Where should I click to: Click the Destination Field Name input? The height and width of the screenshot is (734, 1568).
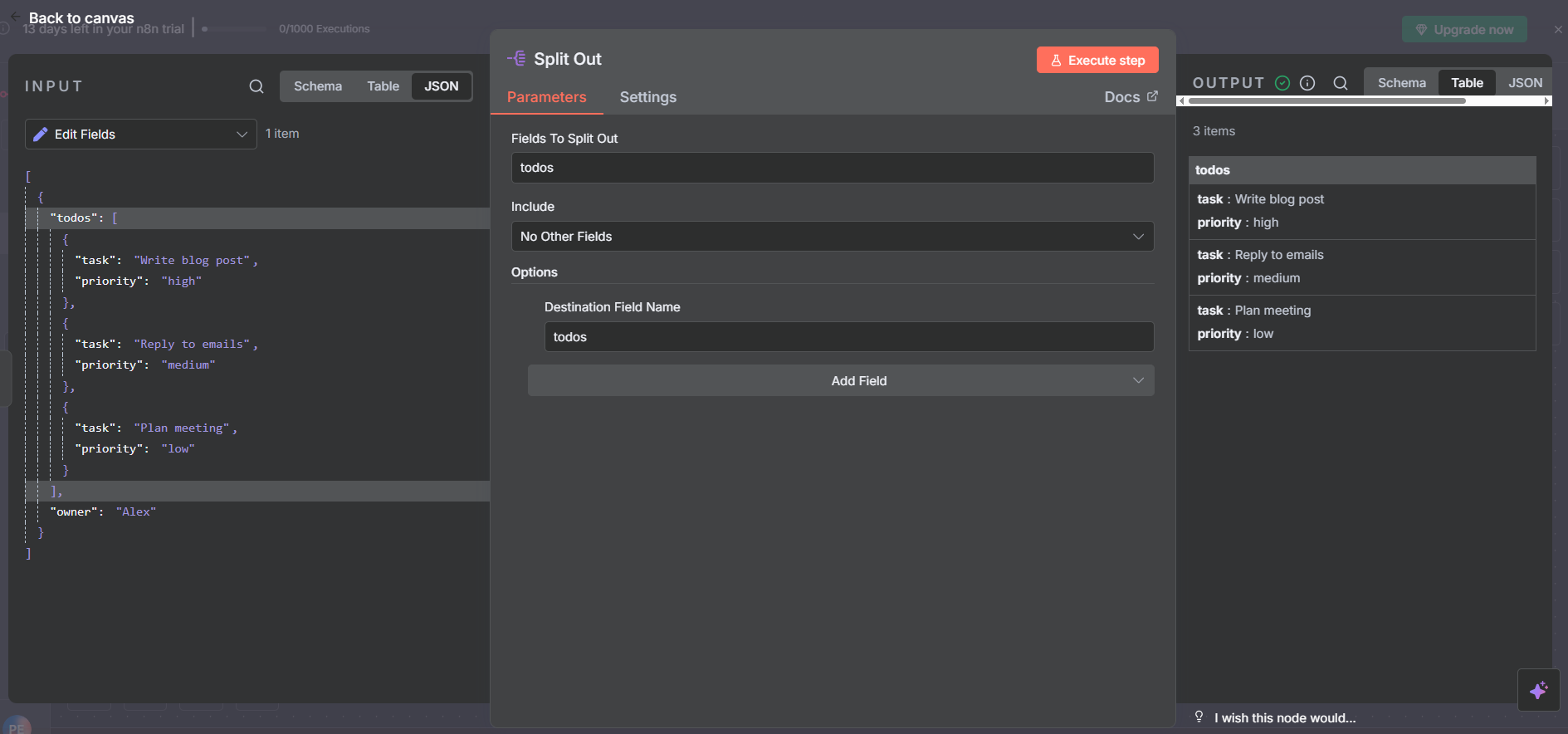[x=848, y=337]
